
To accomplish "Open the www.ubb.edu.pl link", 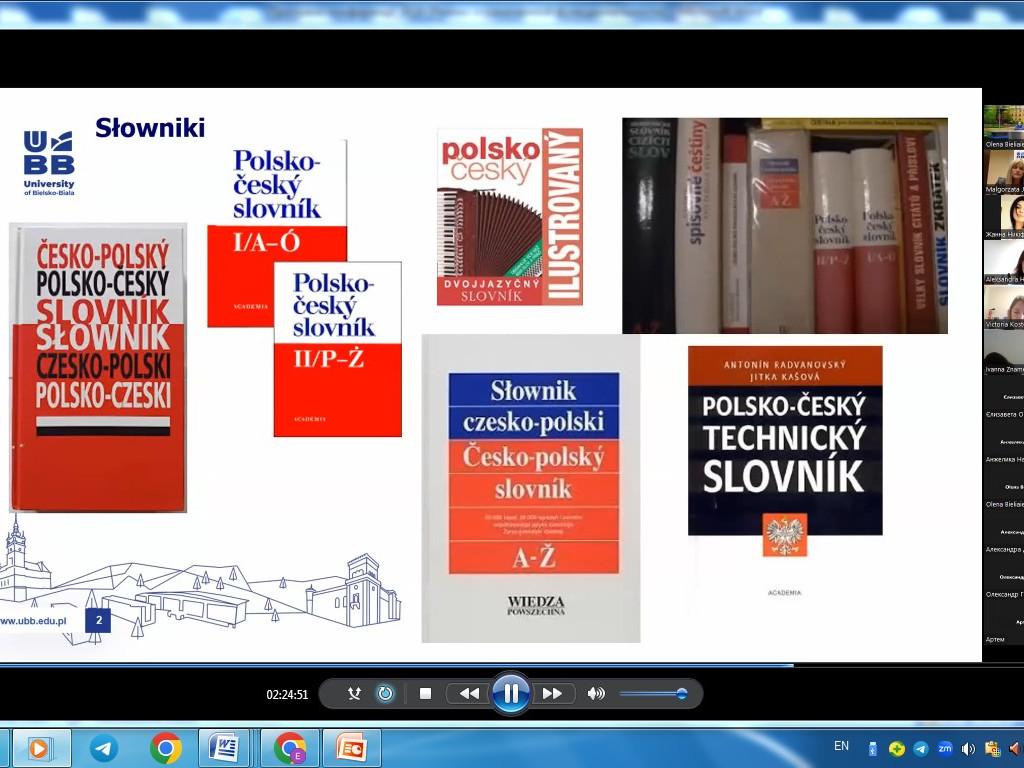I will (33, 620).
